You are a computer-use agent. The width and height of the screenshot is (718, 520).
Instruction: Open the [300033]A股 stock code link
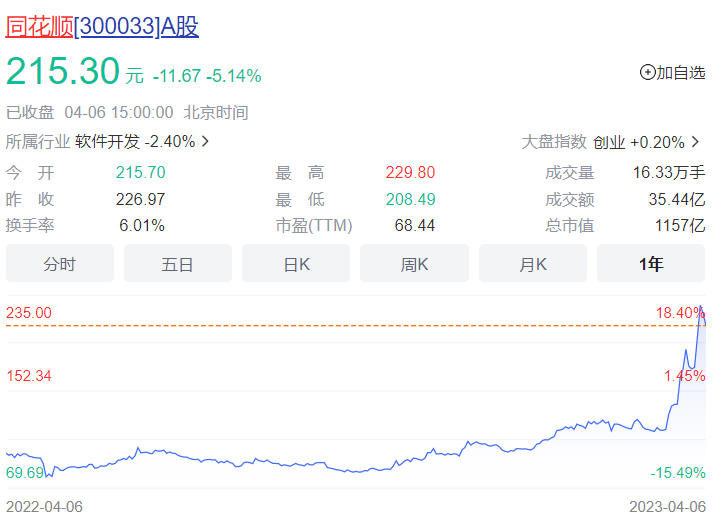coord(136,27)
